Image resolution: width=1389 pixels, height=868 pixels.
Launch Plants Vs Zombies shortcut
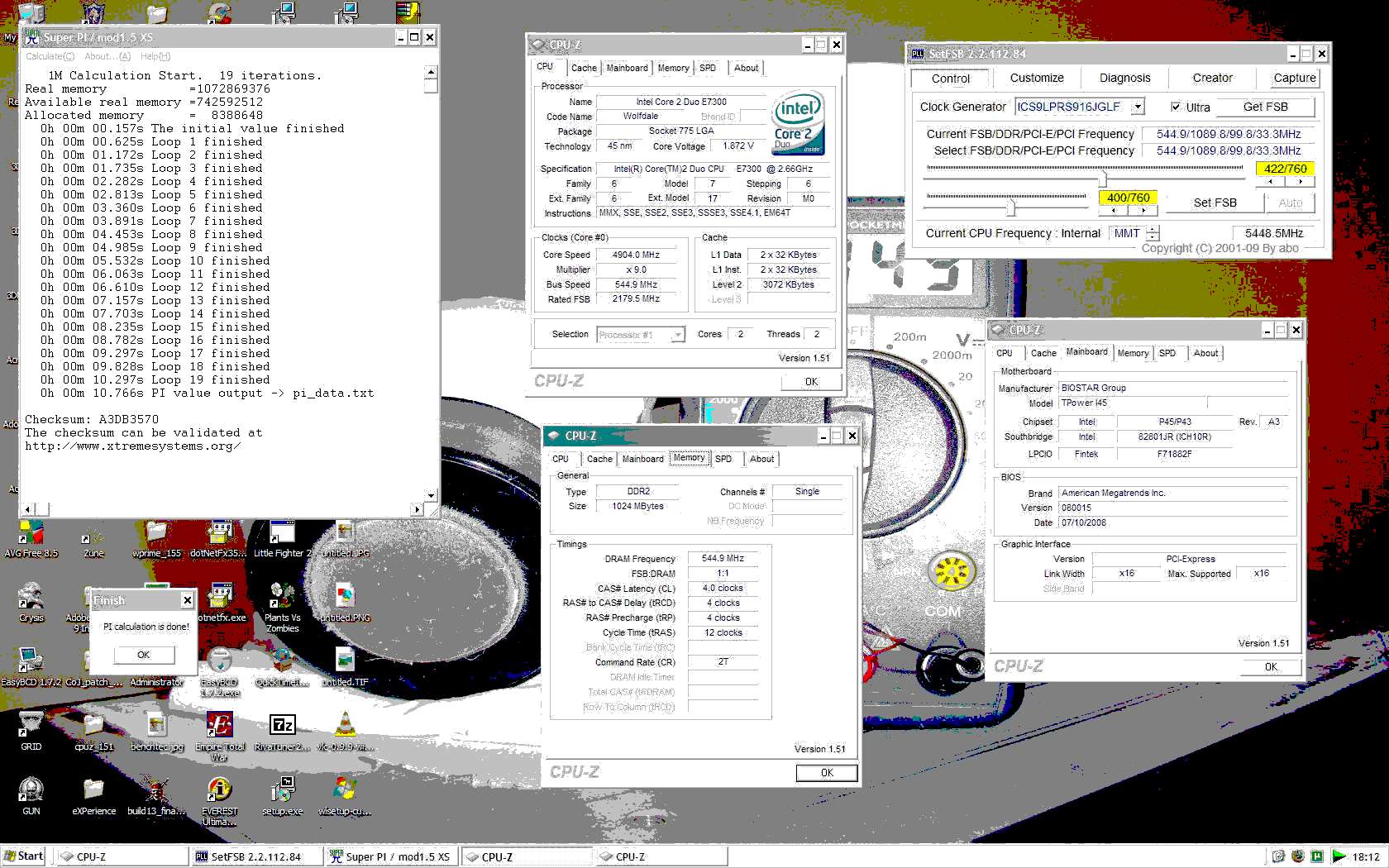282,608
